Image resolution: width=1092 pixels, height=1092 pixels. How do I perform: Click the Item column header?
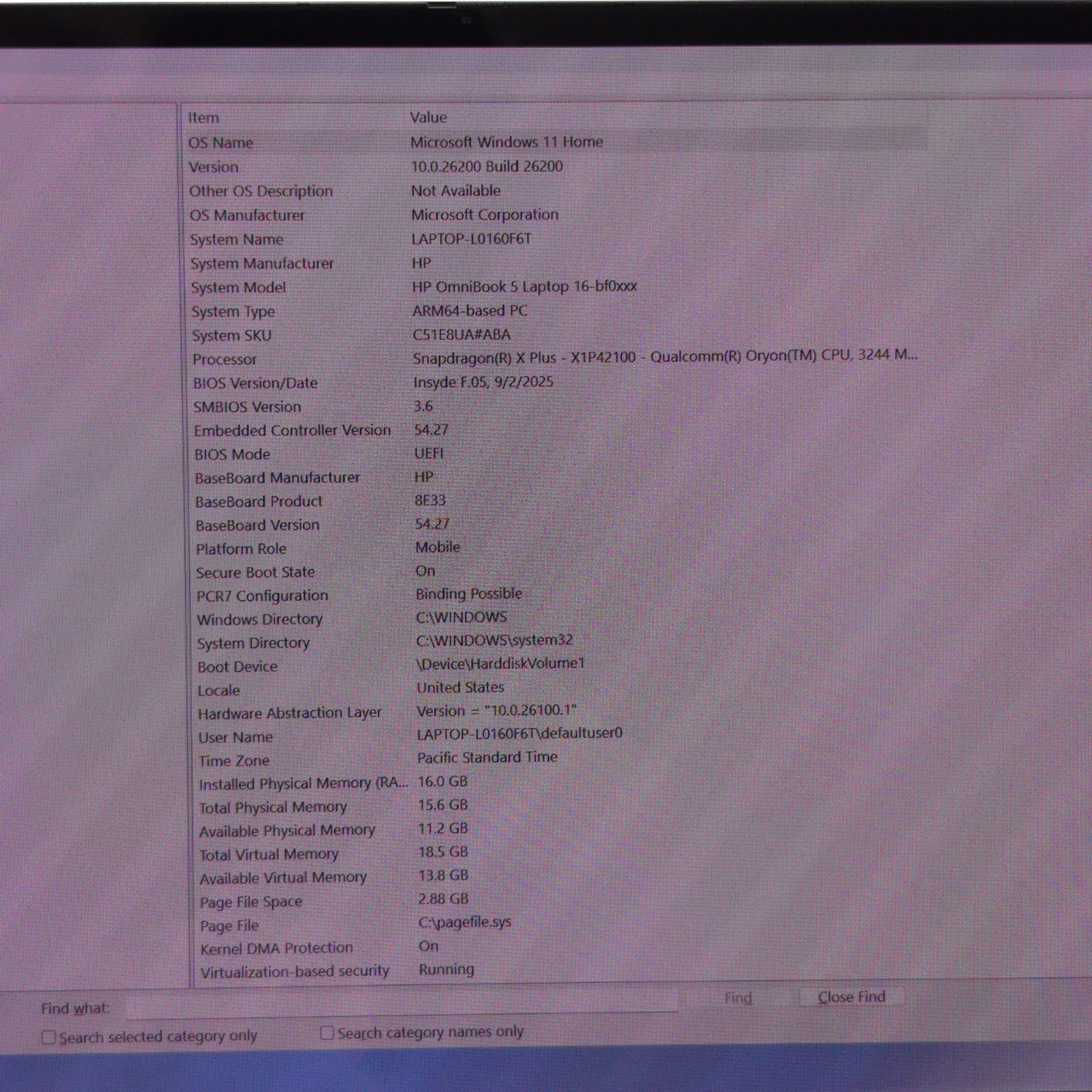coord(204,118)
